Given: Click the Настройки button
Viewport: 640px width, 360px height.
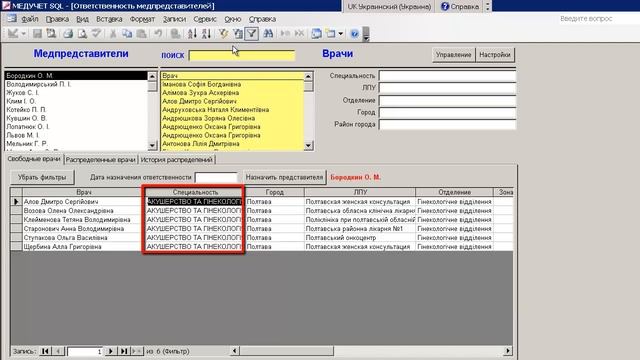Looking at the screenshot, I should [495, 55].
